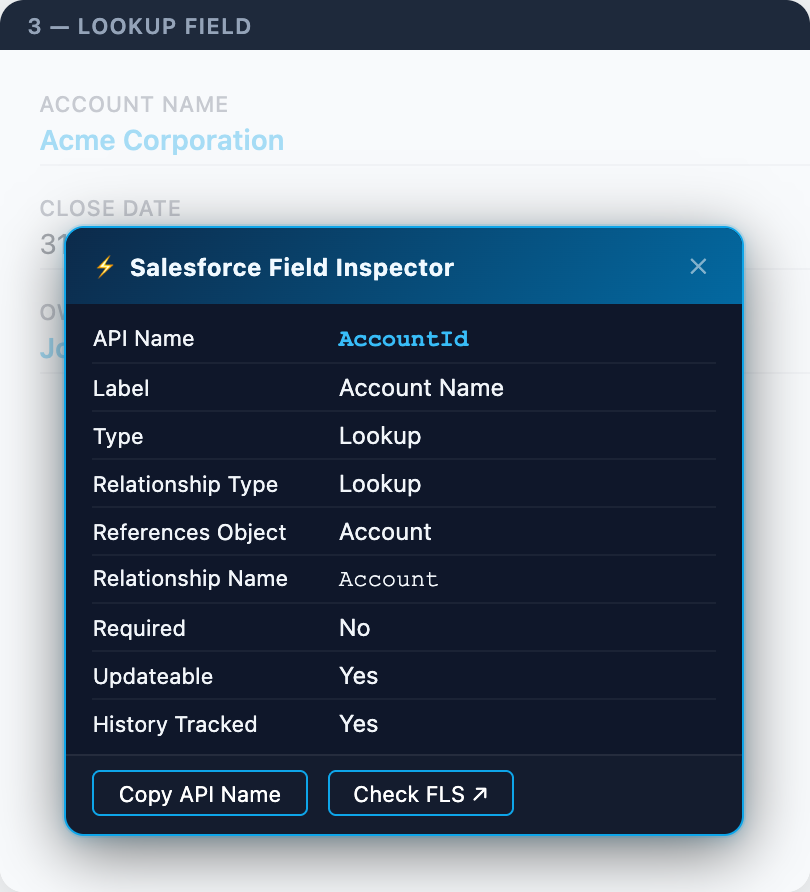Image resolution: width=810 pixels, height=892 pixels.
Task: Click the lightning bolt icon in the header
Action: click(x=106, y=267)
